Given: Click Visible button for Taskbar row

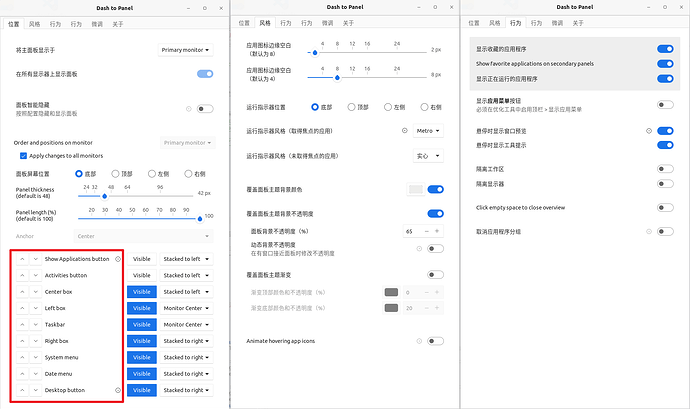Looking at the screenshot, I should pos(142,324).
